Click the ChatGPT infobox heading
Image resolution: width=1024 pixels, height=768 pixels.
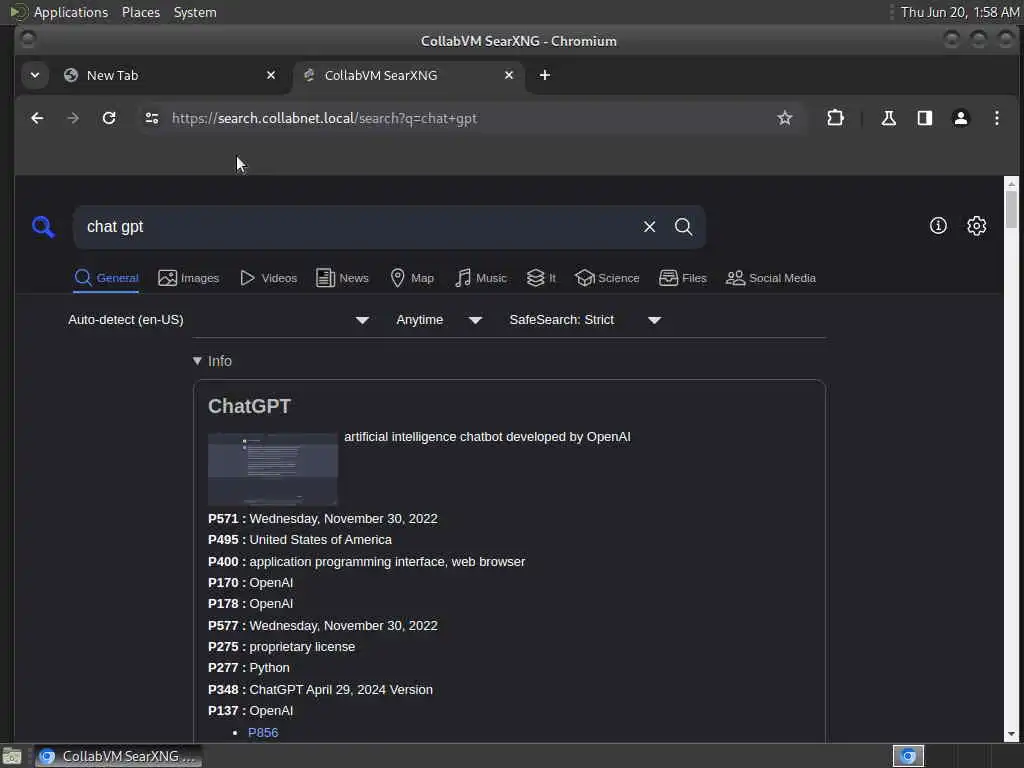(249, 406)
